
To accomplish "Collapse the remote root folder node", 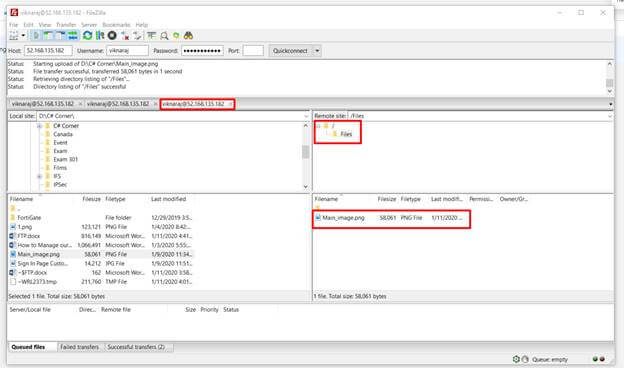I will (x=319, y=126).
